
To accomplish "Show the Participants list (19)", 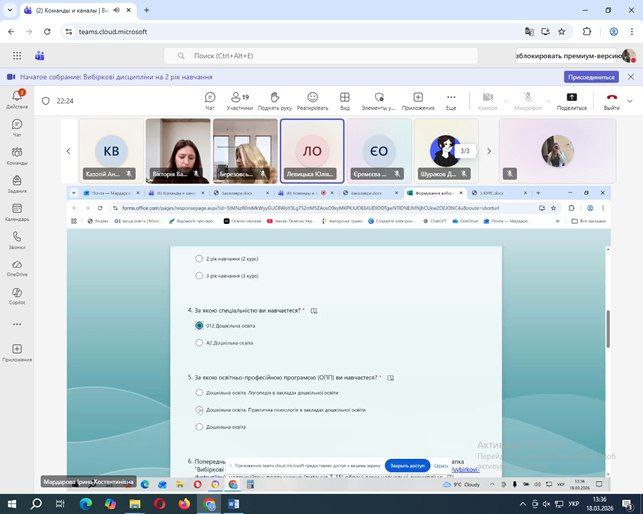I will coord(240,100).
